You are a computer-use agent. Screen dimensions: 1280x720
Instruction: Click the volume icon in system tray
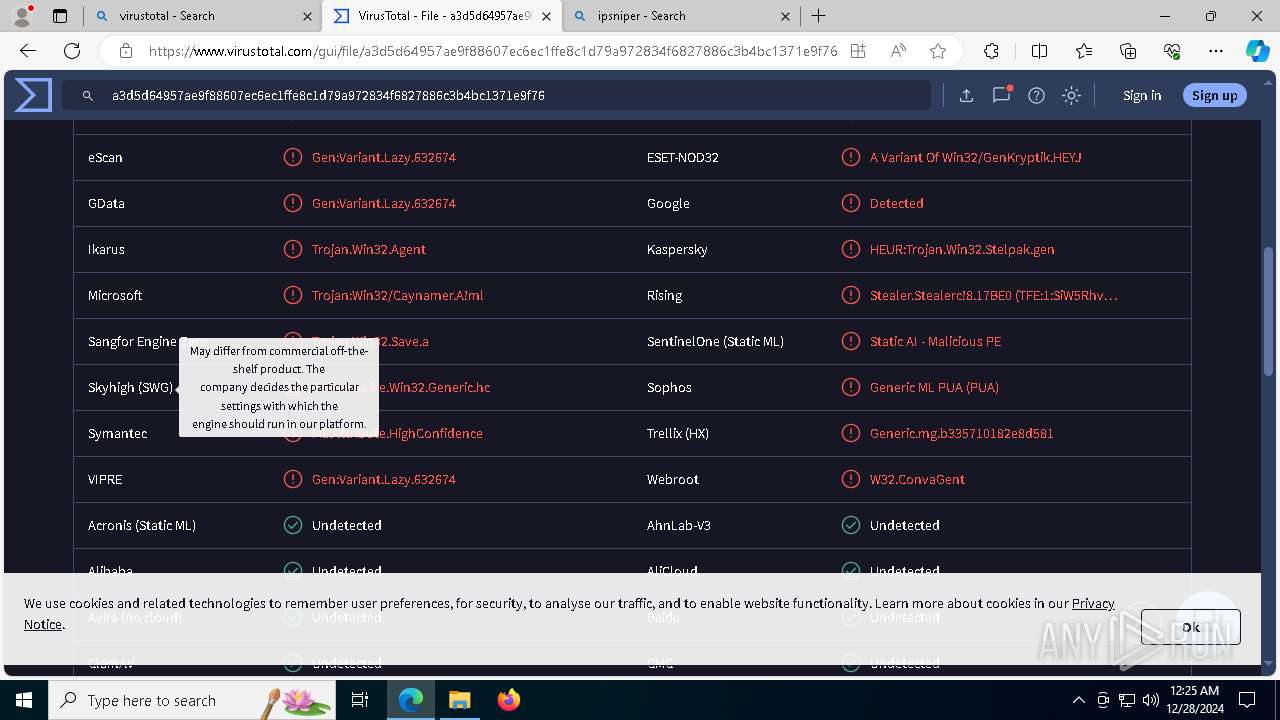(1150, 700)
